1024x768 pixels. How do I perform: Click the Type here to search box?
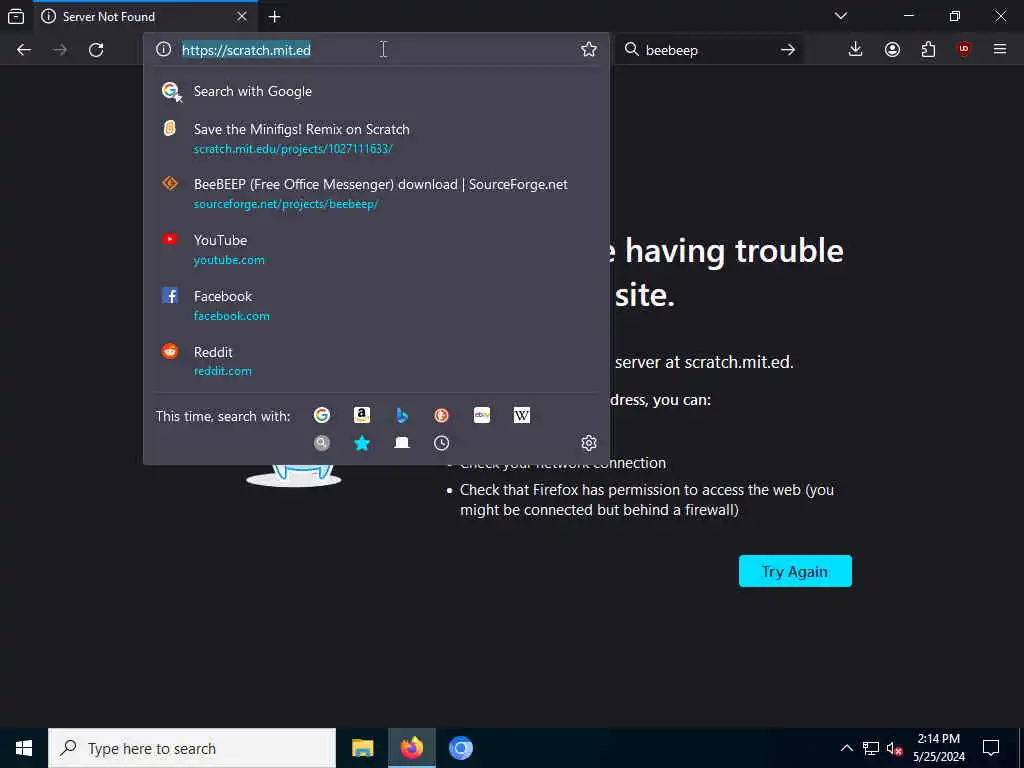[x=192, y=748]
